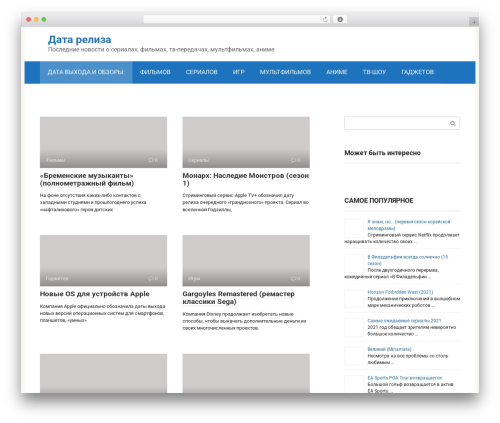This screenshot has height=423, width=500.
Task: Click the Может быть интересно heading
Action: pyautogui.click(x=382, y=153)
